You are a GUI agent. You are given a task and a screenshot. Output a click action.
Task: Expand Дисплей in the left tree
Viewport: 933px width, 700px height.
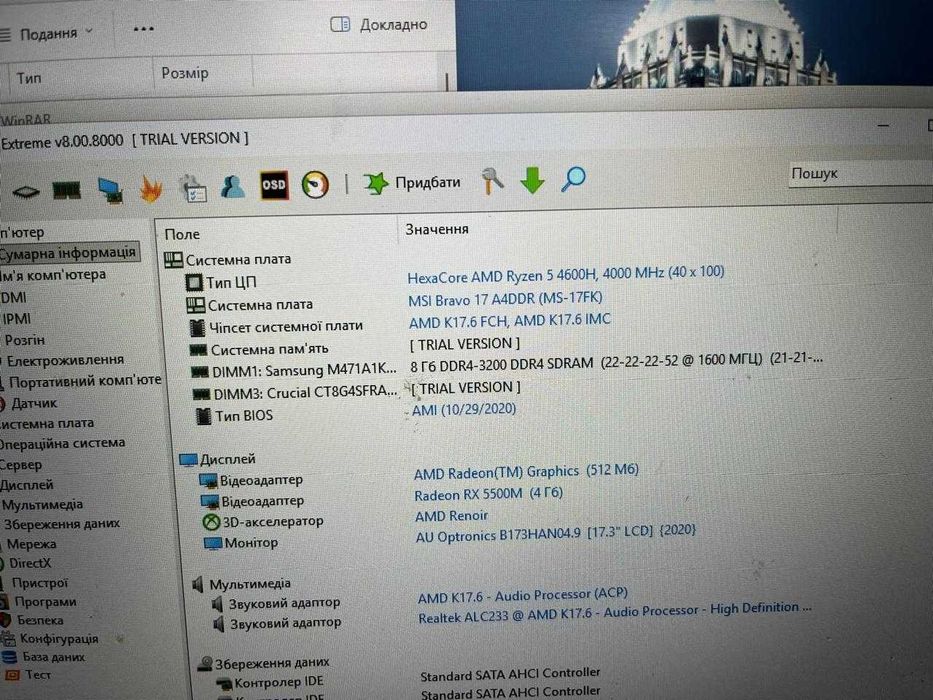click(x=27, y=485)
